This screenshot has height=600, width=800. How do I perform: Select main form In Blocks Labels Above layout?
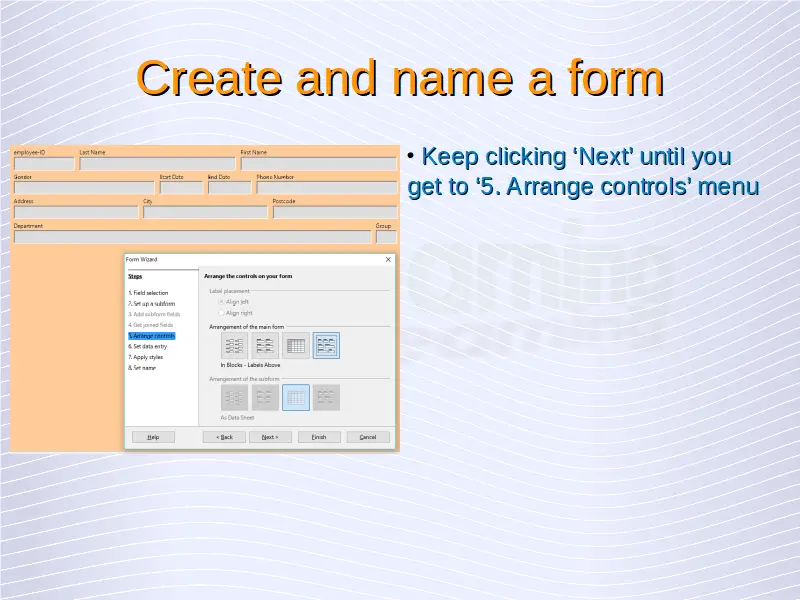326,345
